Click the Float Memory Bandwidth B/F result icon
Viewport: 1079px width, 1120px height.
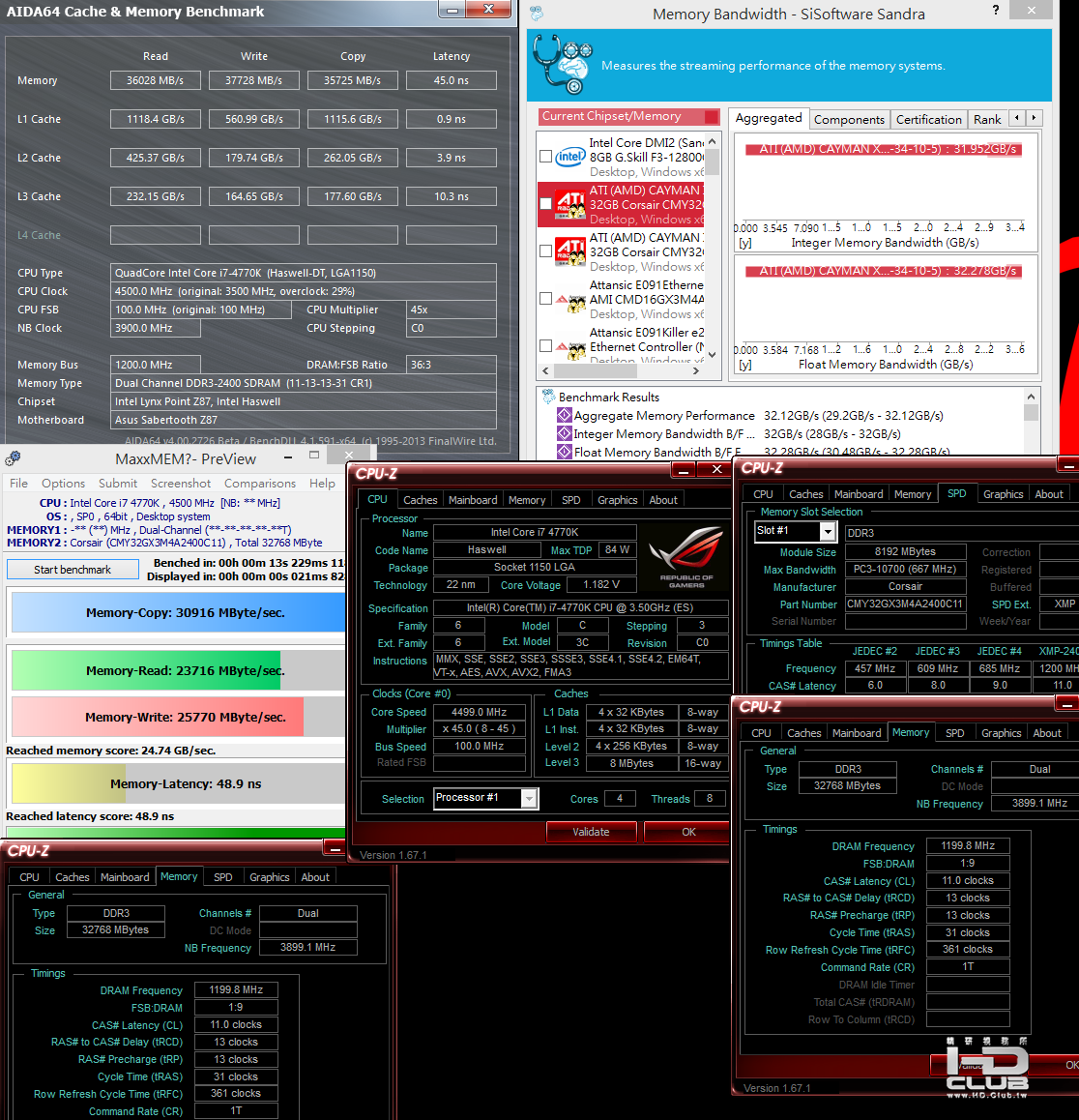pos(564,452)
